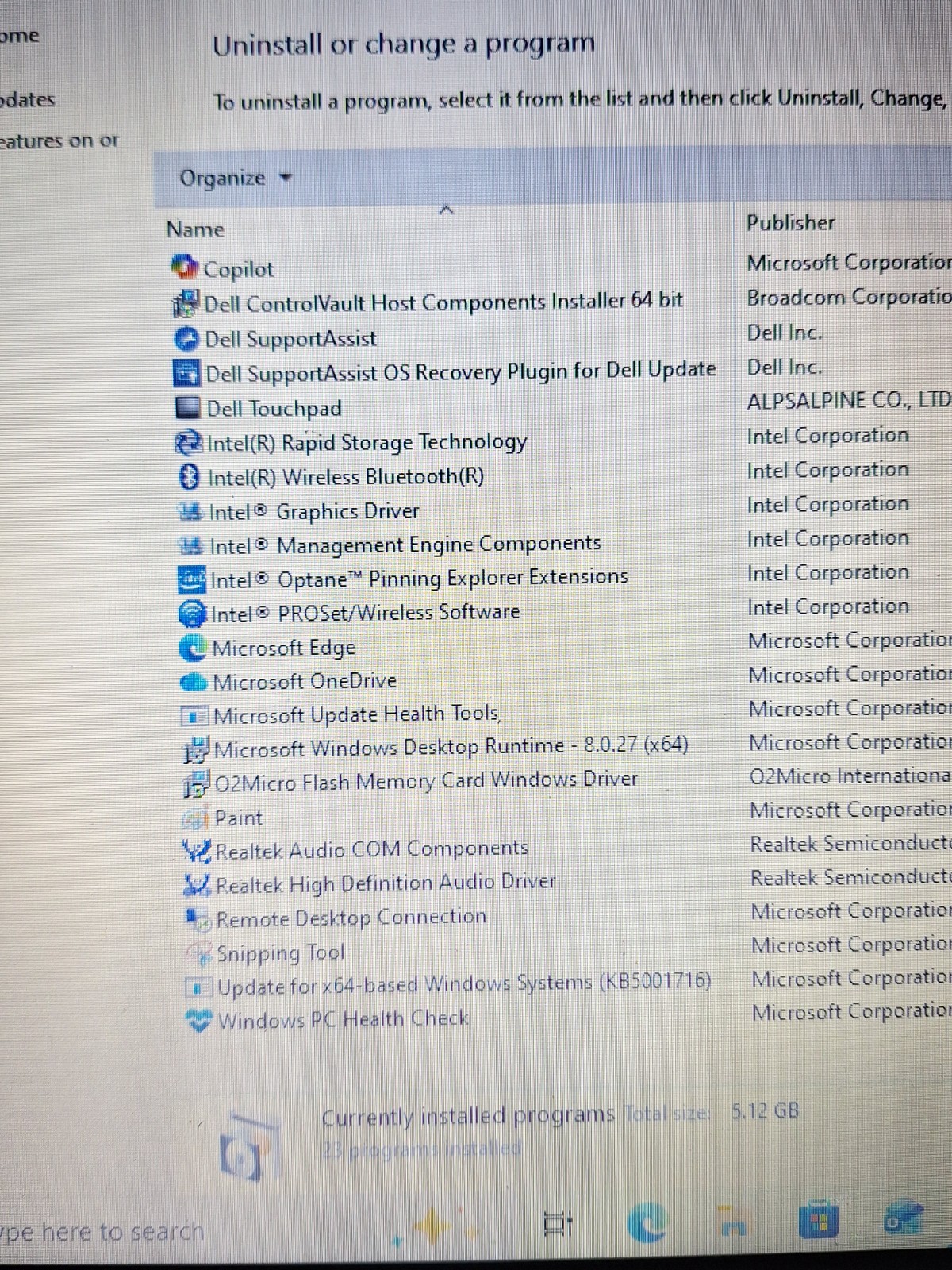Click the KB5001716 update icon
This screenshot has width=952, height=1270.
(x=200, y=987)
